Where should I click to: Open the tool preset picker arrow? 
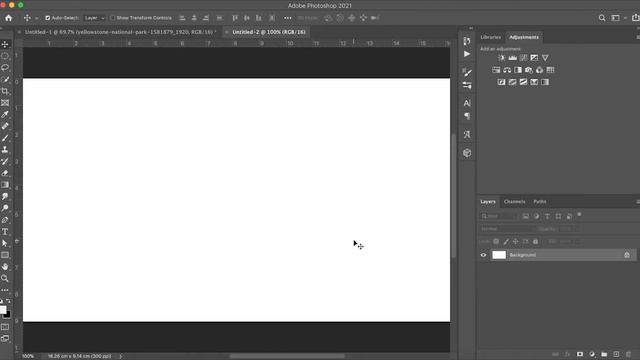tap(37, 18)
